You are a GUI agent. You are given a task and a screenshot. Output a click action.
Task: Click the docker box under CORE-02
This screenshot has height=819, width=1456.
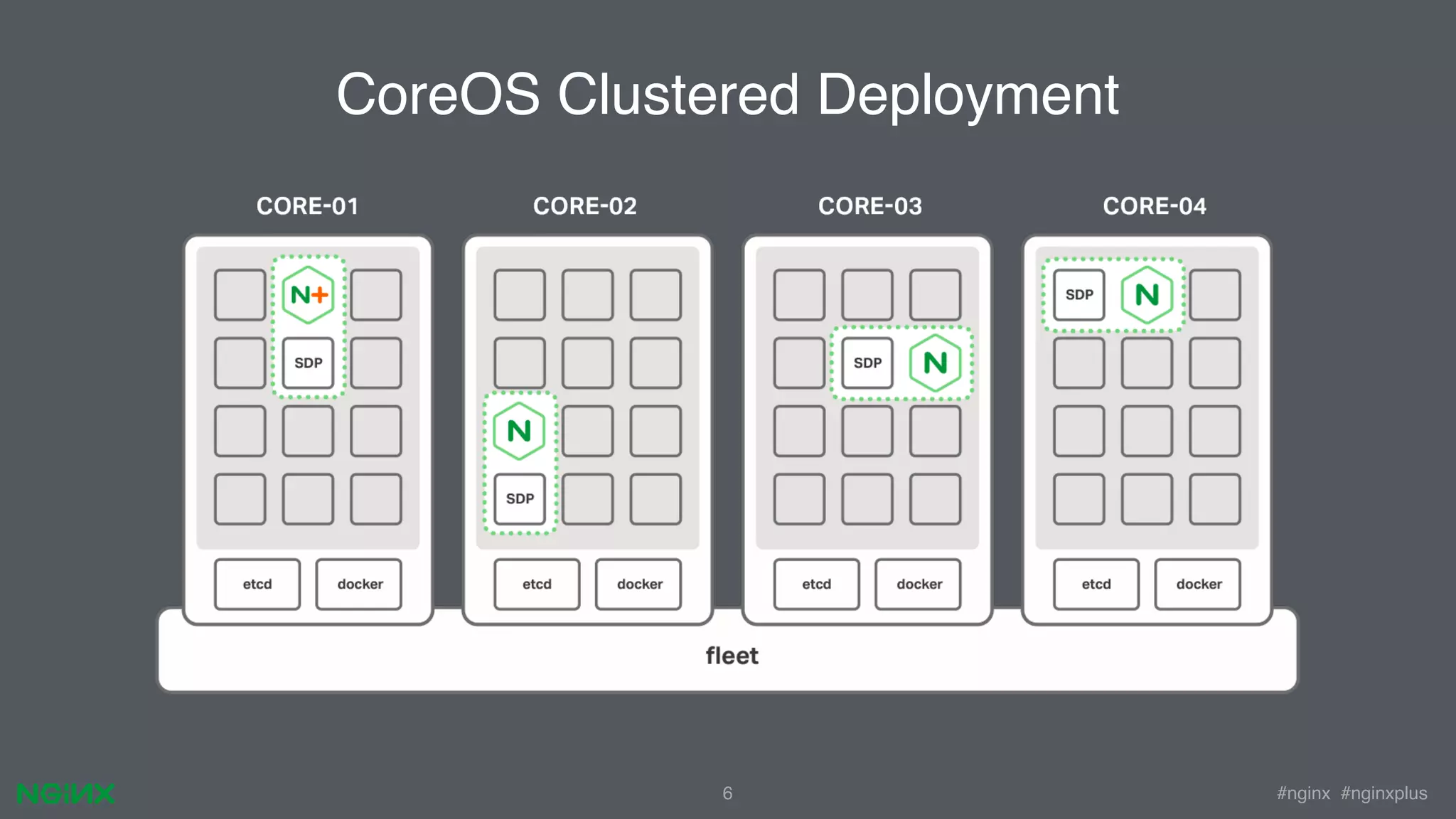tap(638, 584)
